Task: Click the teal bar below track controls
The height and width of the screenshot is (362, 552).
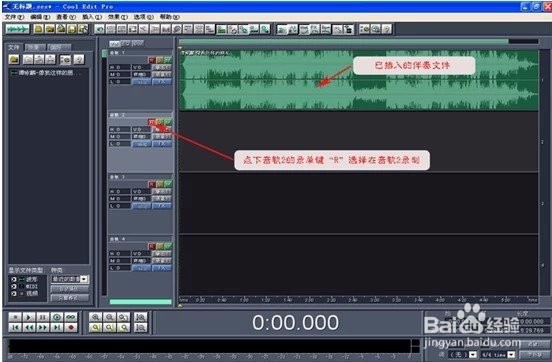Action: (x=140, y=302)
